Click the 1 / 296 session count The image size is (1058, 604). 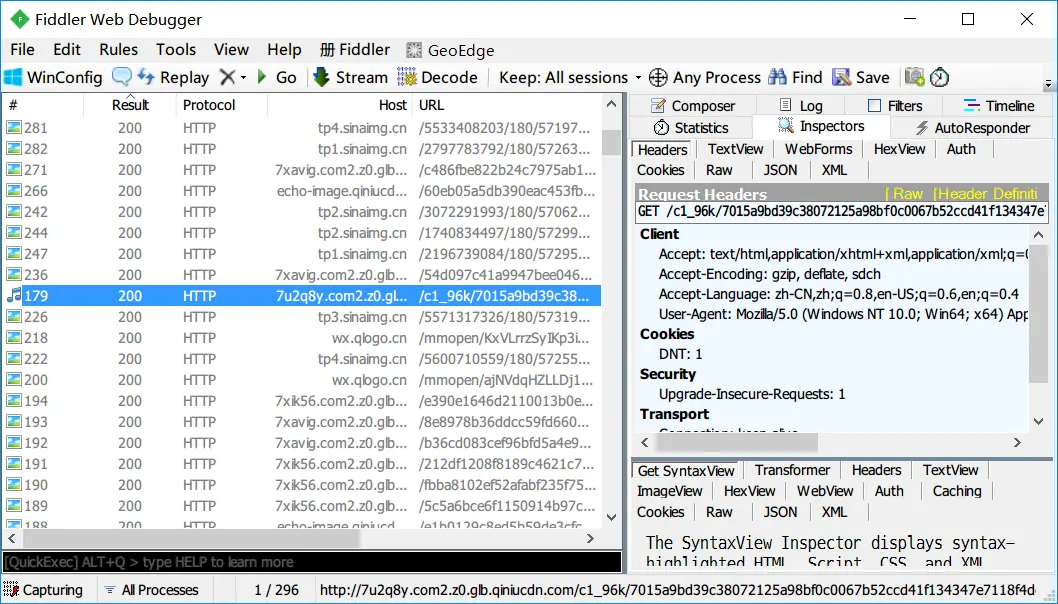[276, 590]
